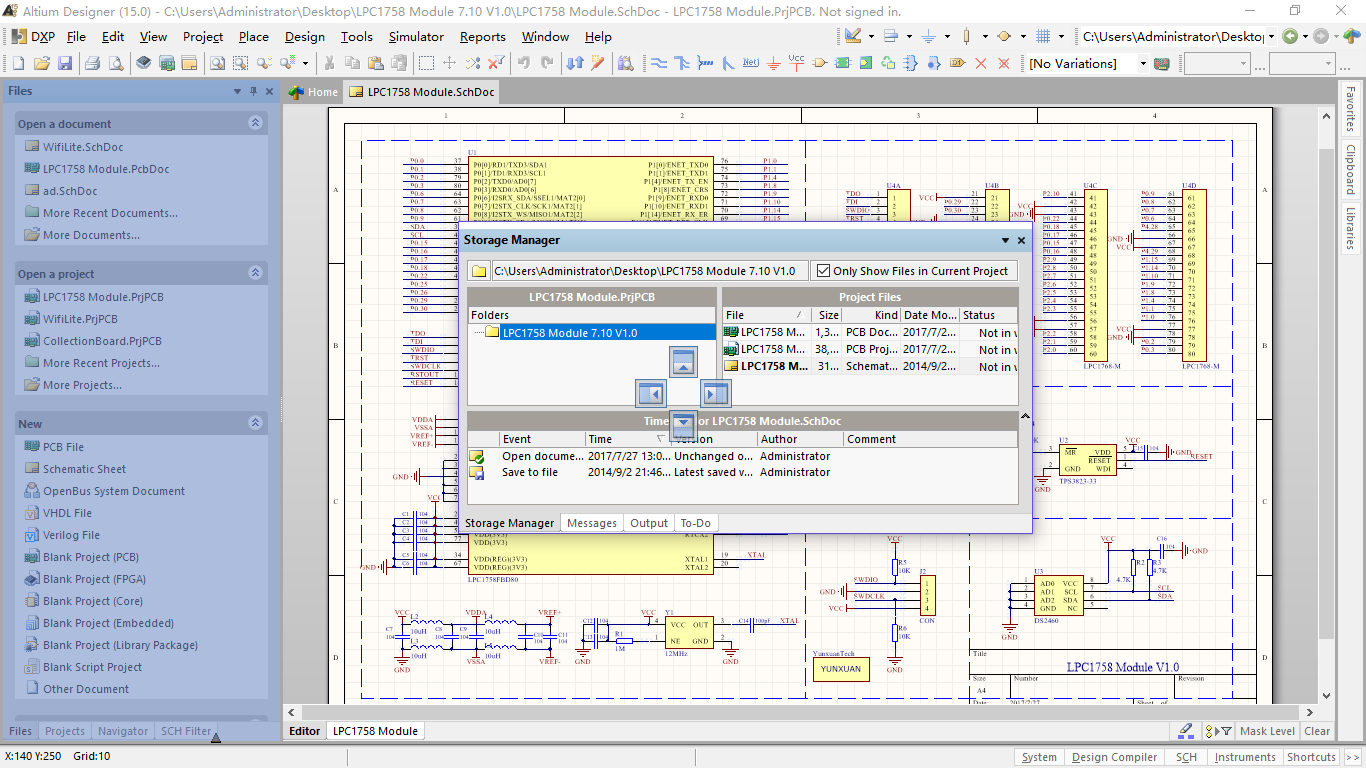This screenshot has width=1366, height=768.
Task: Open the No Variations dropdown
Action: pyautogui.click(x=1143, y=63)
